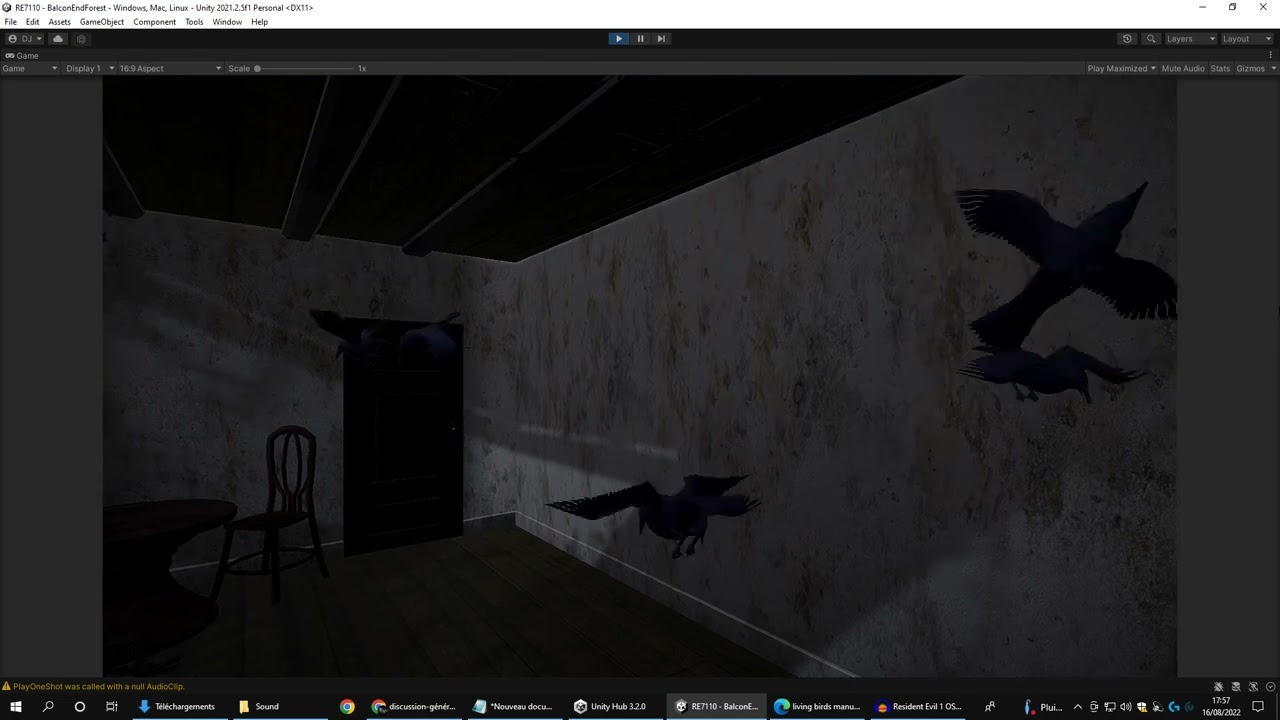Open the Window menu
The image size is (1280, 720).
coord(227,22)
